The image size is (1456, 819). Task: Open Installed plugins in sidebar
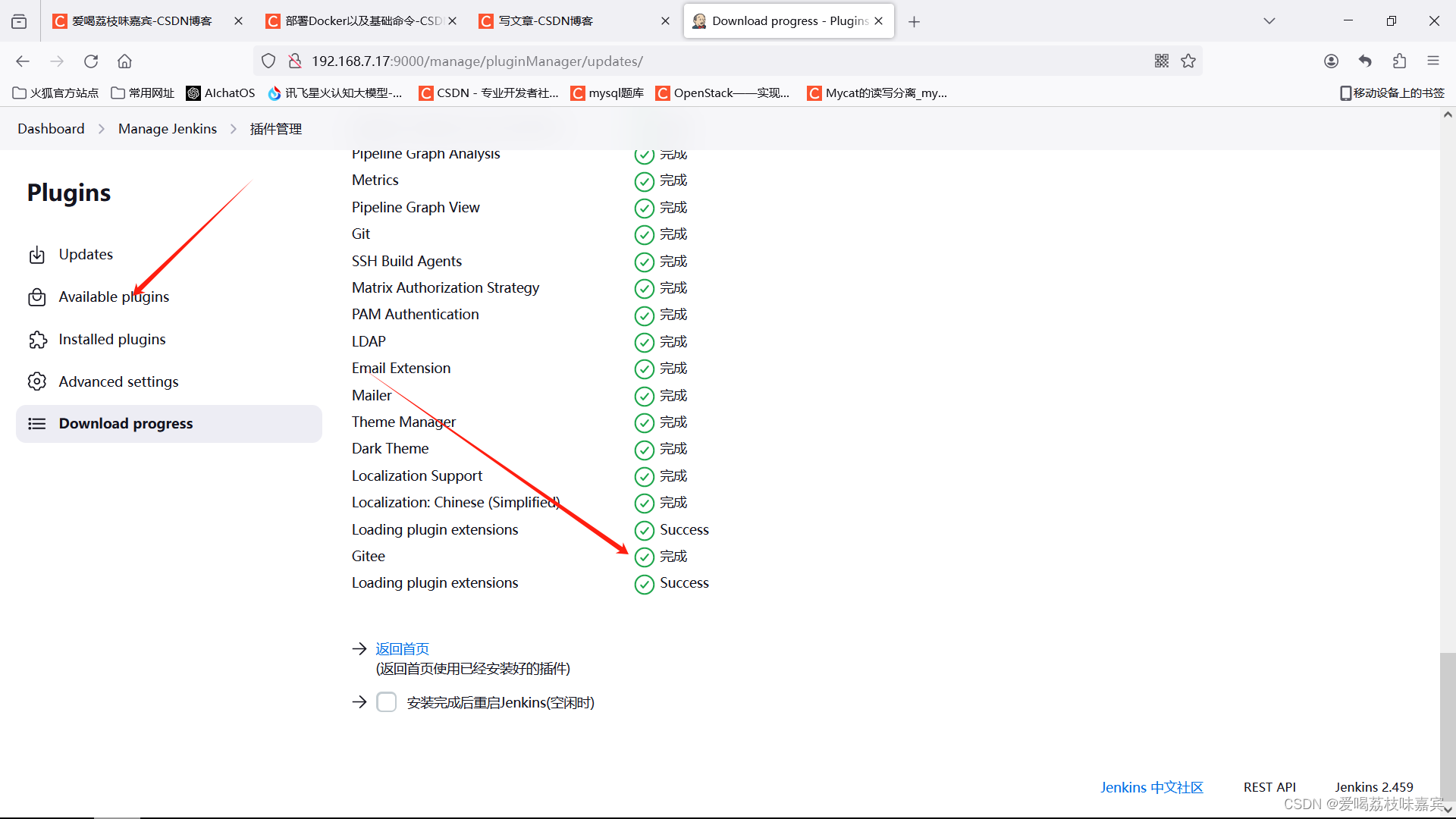tap(169, 340)
